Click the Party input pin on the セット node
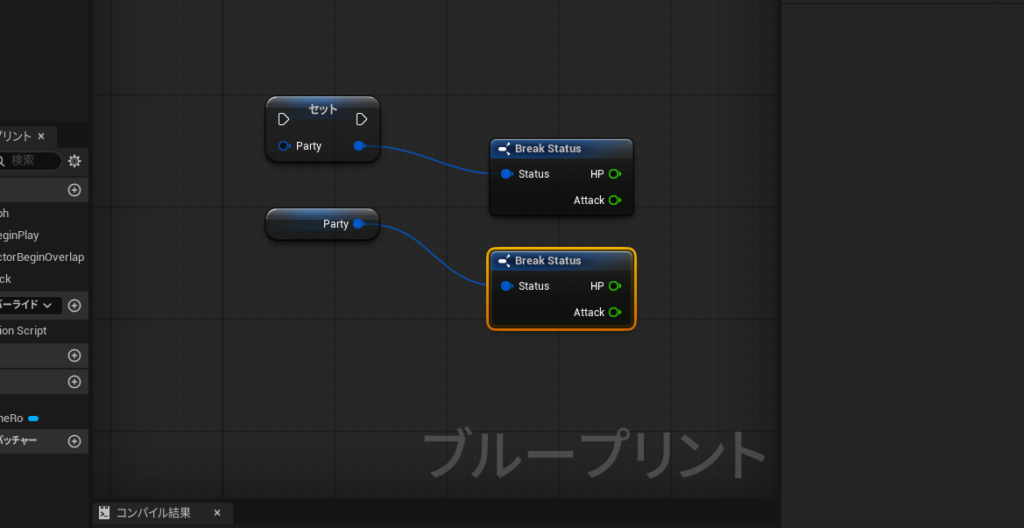Viewport: 1024px width, 528px height. tap(284, 146)
